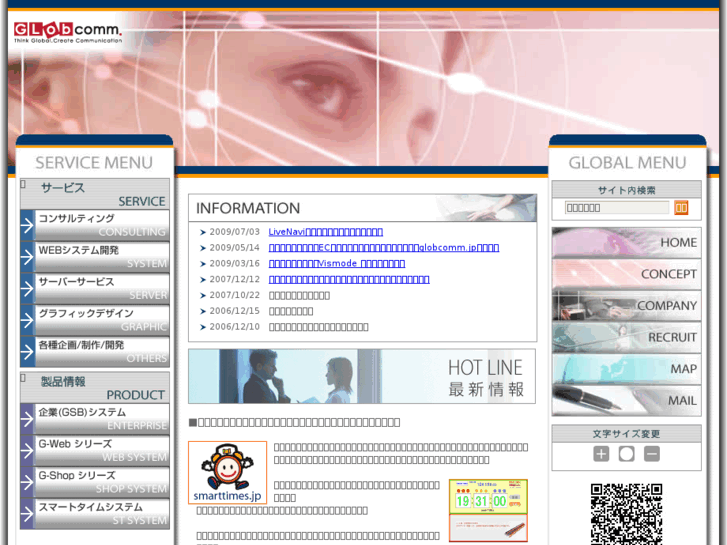Open the 2009/07/03 LiveNavi news link
This screenshot has width=727, height=545.
click(x=325, y=232)
